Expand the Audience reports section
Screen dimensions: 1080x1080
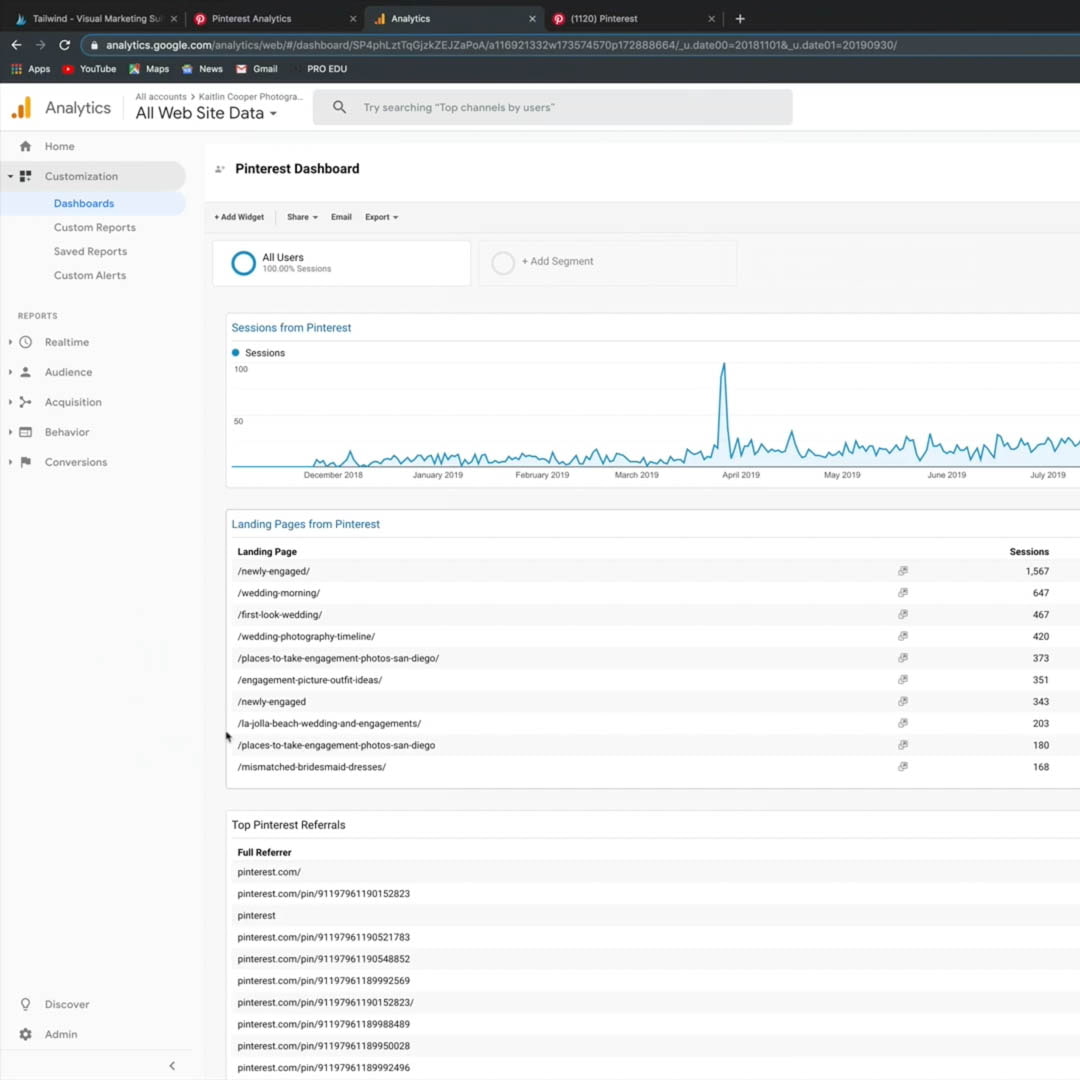coord(68,372)
